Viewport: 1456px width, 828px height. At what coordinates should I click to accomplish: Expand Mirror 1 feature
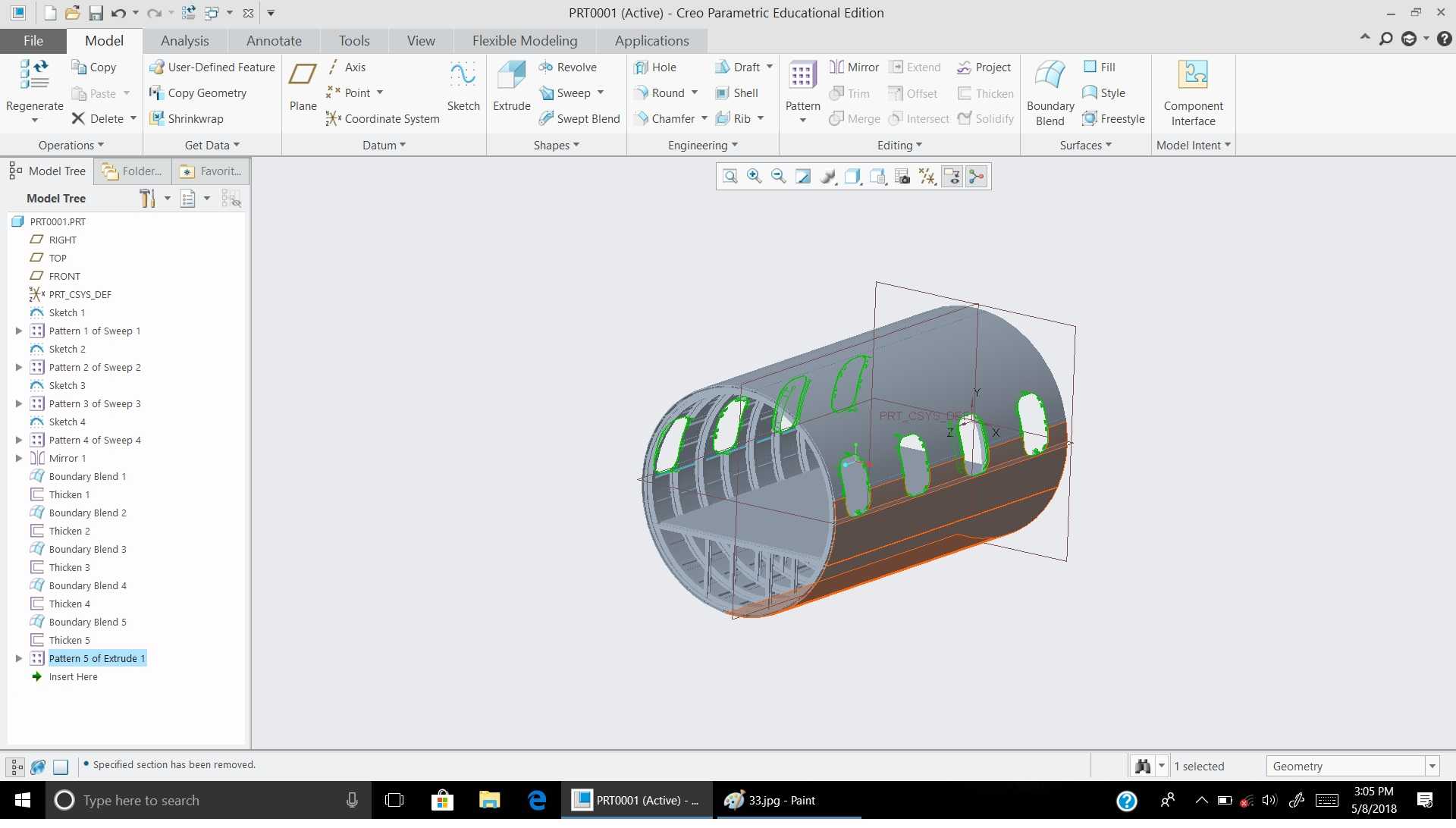tap(19, 458)
